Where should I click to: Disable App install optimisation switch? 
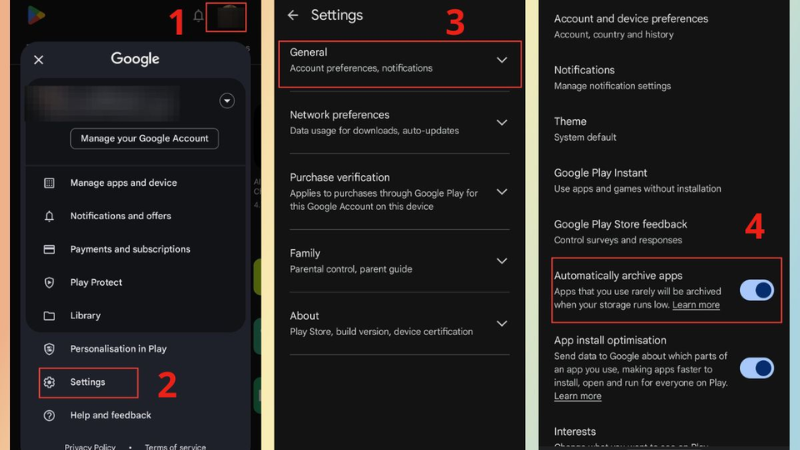[x=757, y=368]
